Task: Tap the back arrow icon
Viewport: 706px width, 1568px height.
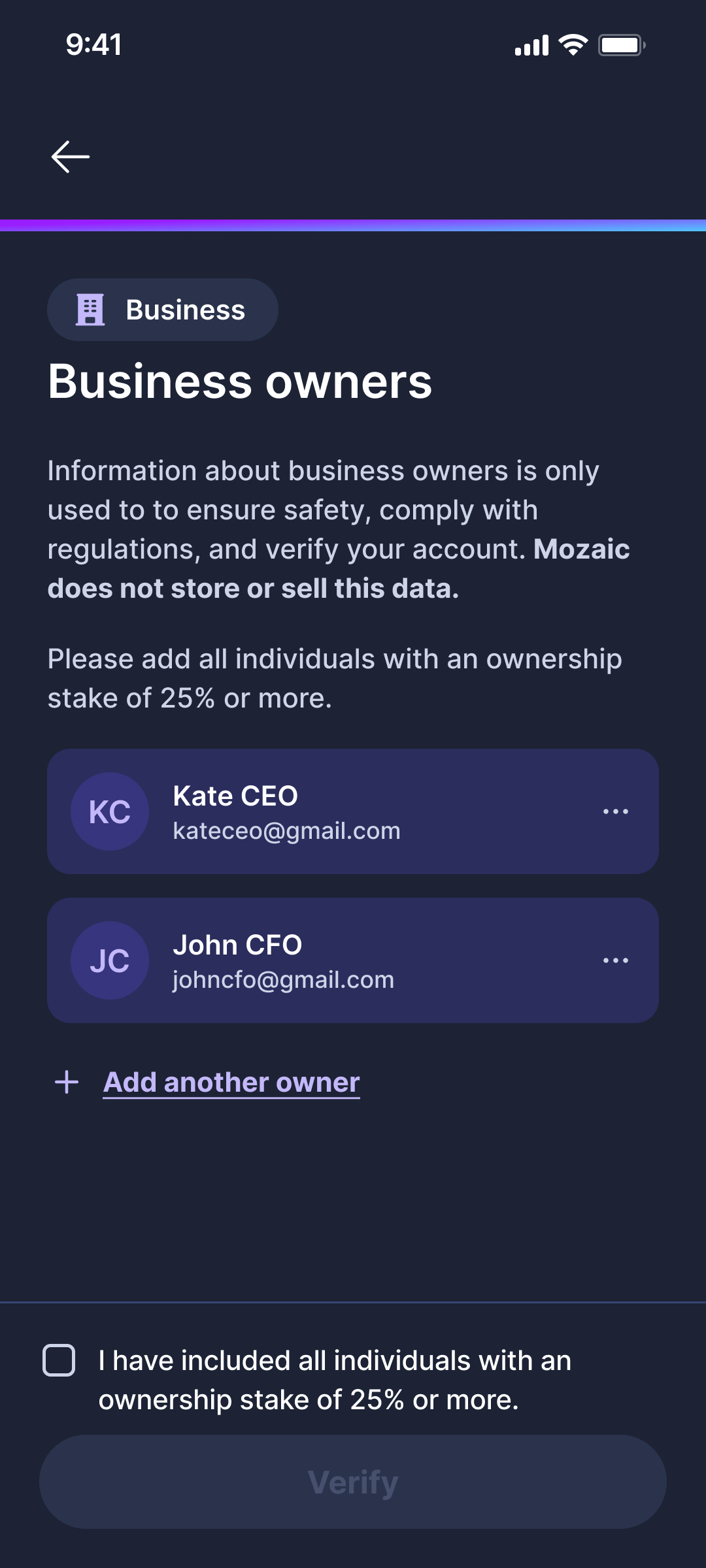Action: 71,157
